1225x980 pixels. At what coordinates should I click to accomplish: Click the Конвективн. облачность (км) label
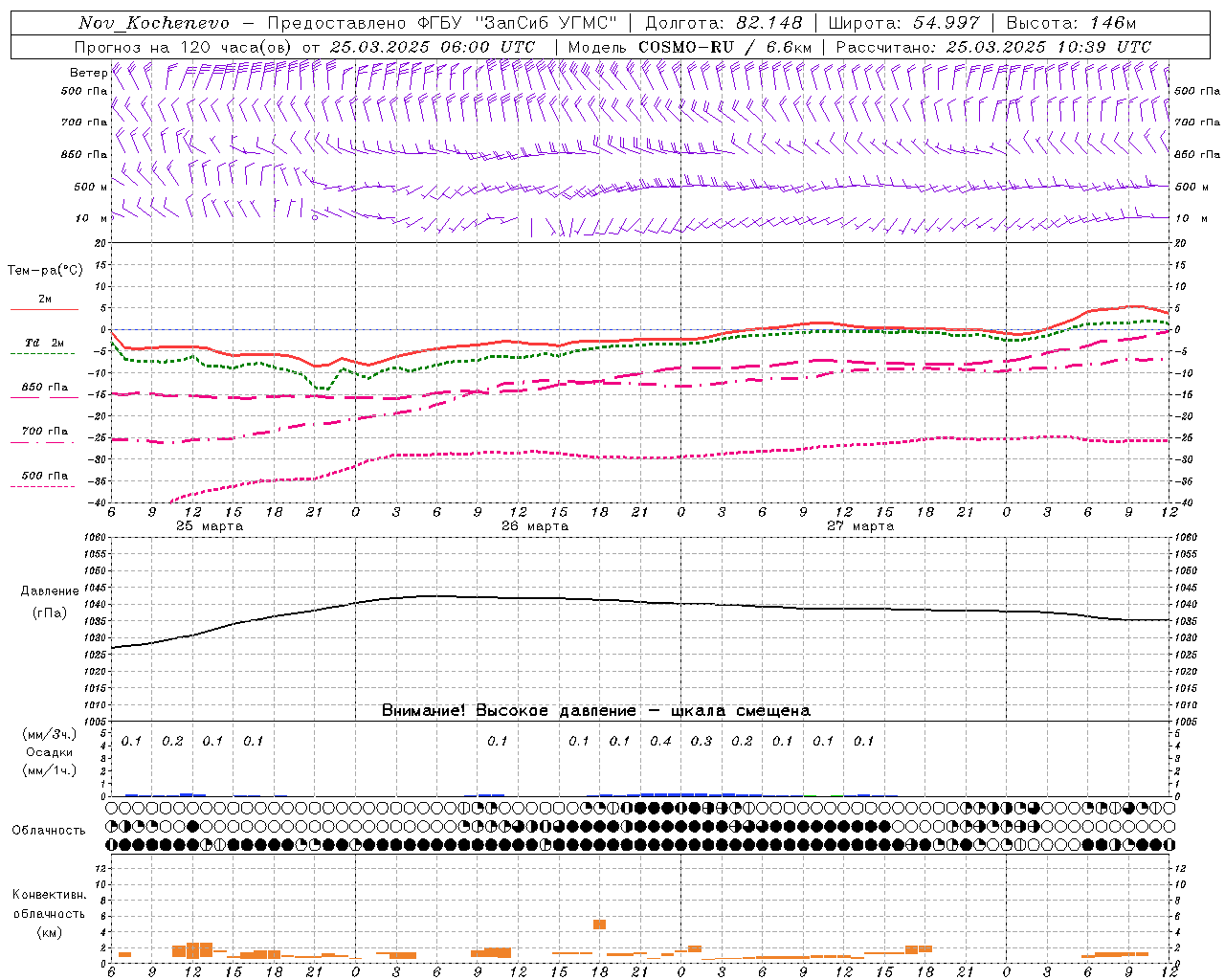(x=49, y=913)
